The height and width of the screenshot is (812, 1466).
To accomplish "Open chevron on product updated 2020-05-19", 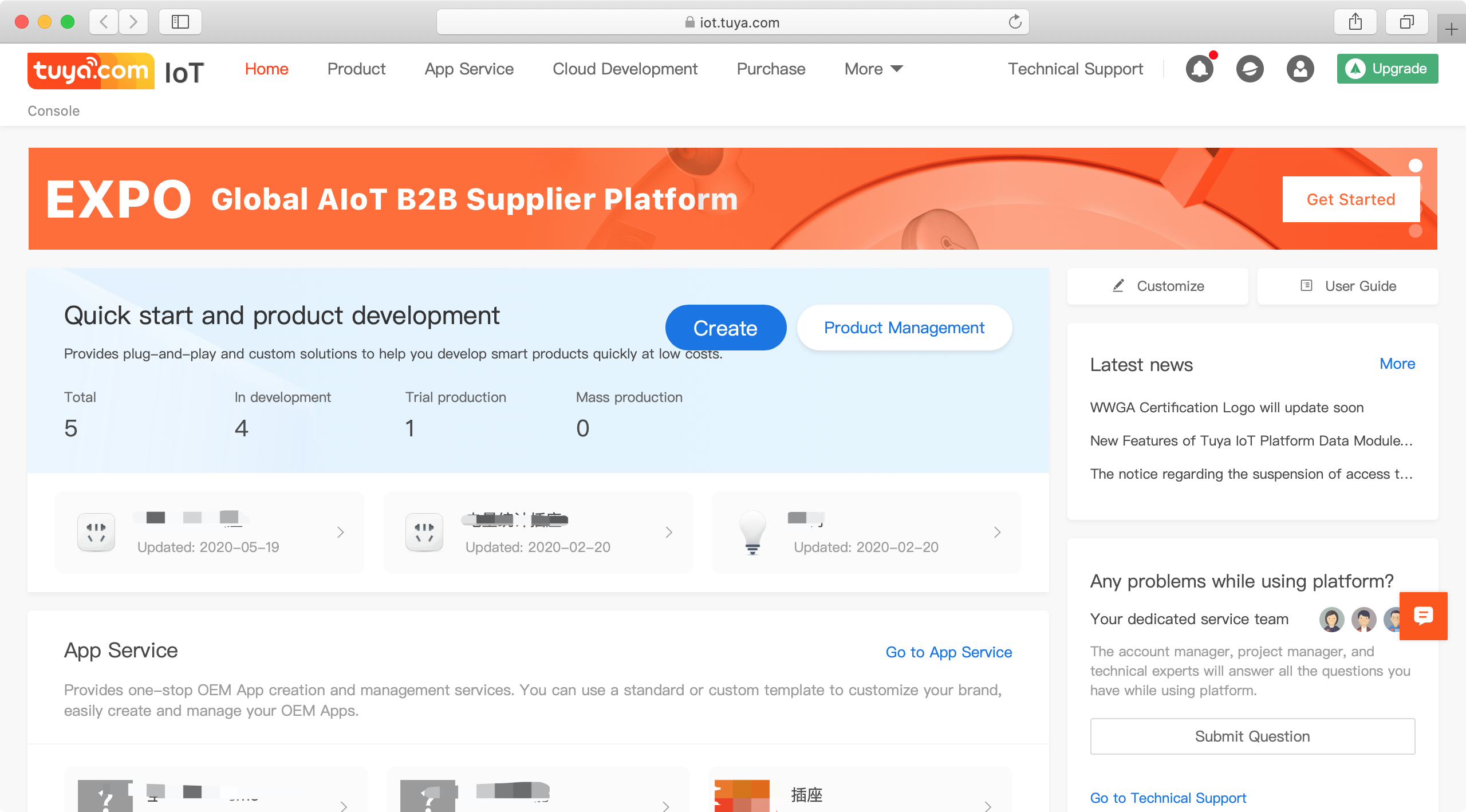I will coord(341,532).
